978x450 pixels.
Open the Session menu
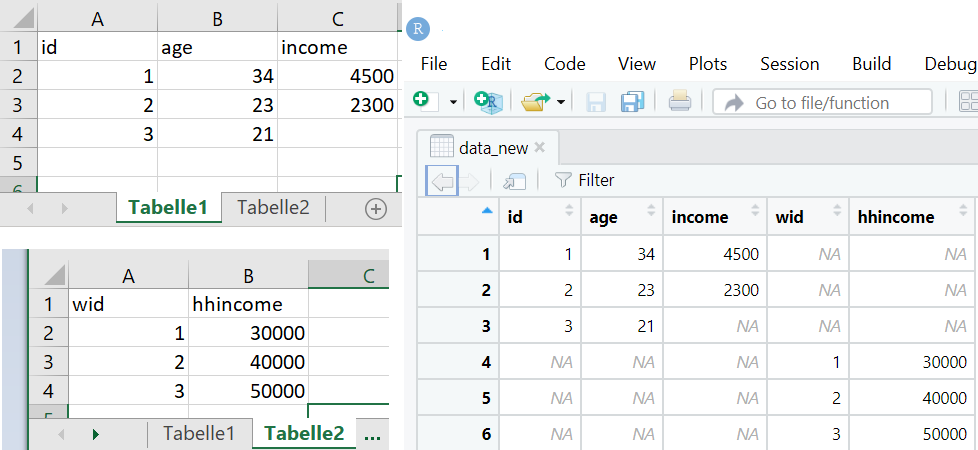tap(789, 64)
